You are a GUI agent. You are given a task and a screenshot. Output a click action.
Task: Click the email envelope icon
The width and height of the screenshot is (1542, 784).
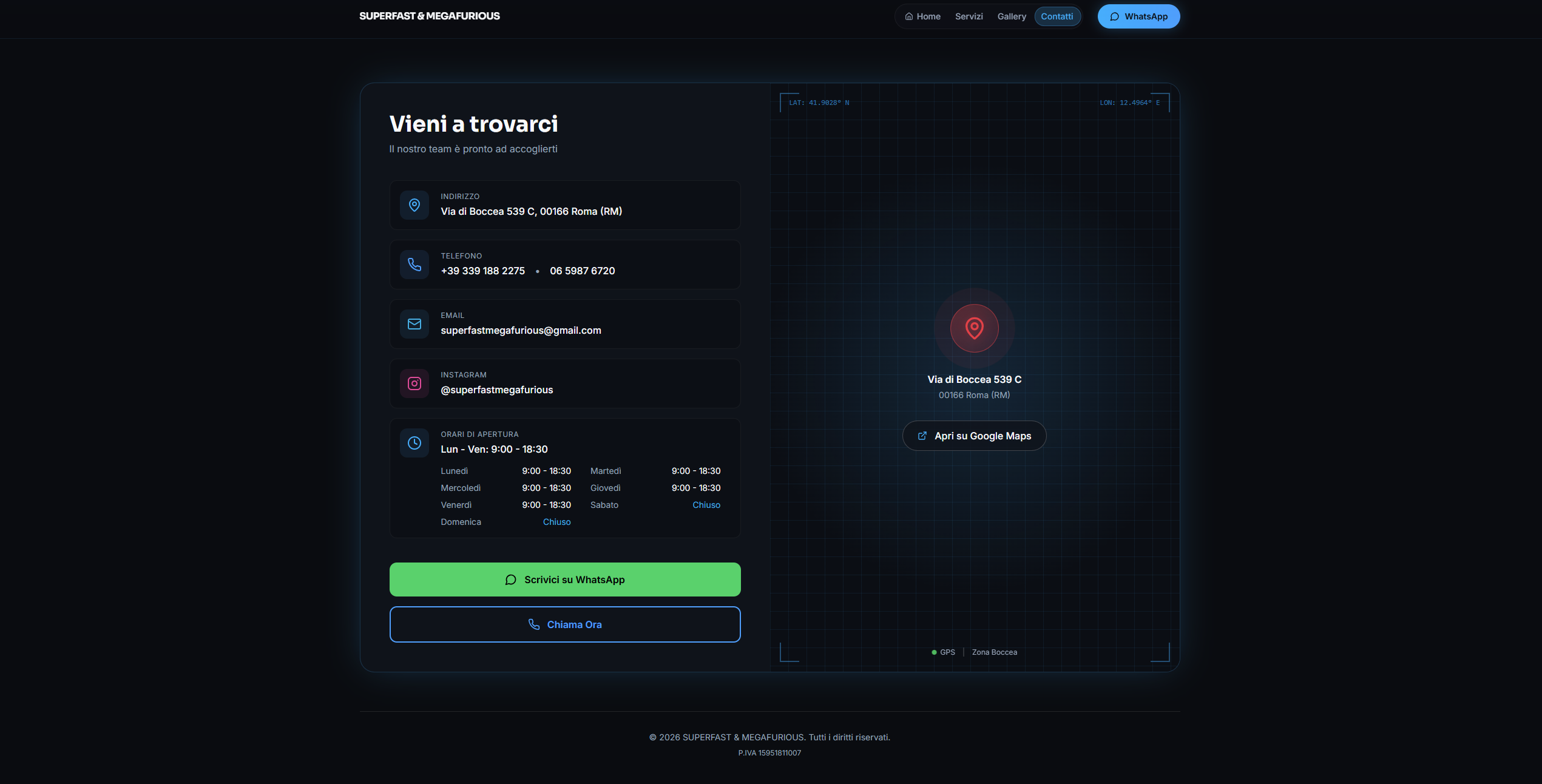click(x=414, y=324)
